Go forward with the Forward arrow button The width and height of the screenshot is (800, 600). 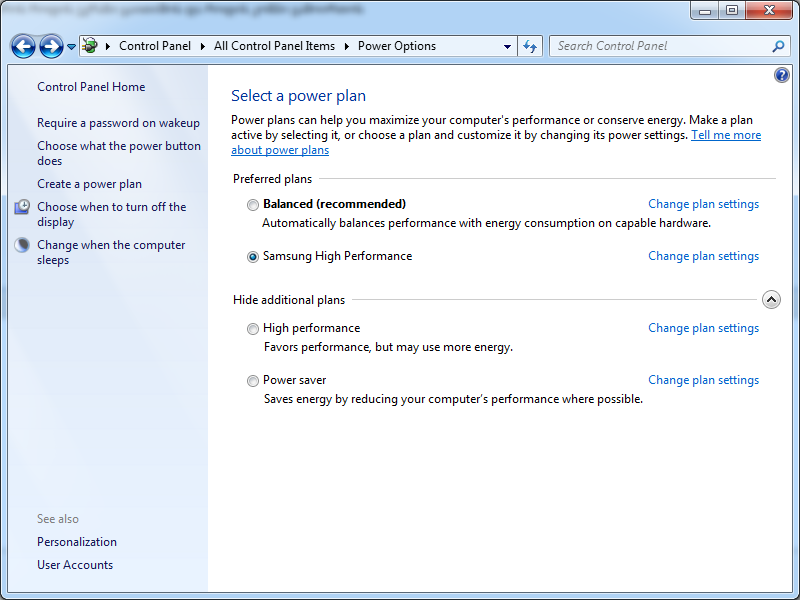(x=51, y=46)
